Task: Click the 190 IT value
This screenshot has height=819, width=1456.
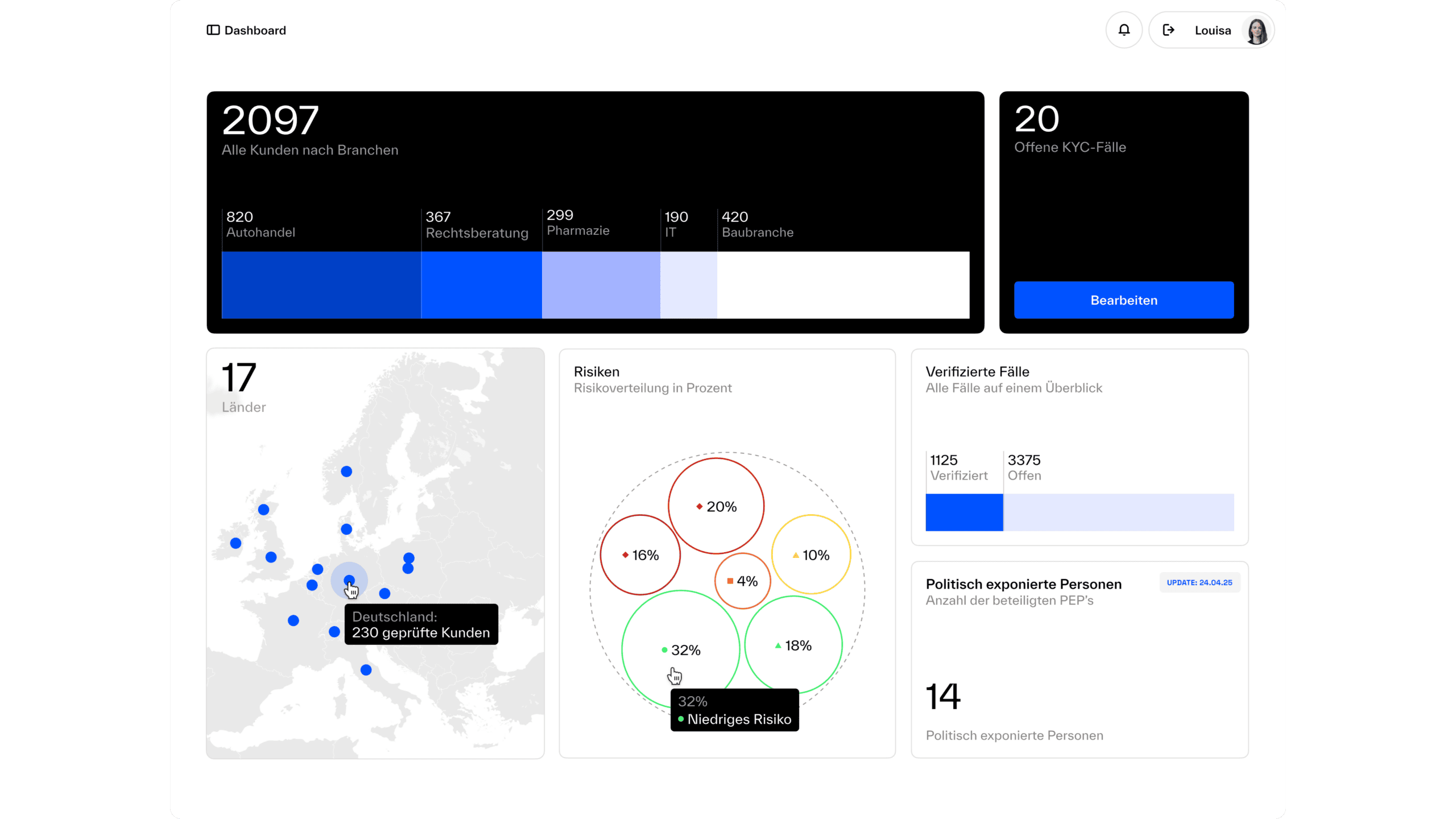Action: [x=676, y=217]
